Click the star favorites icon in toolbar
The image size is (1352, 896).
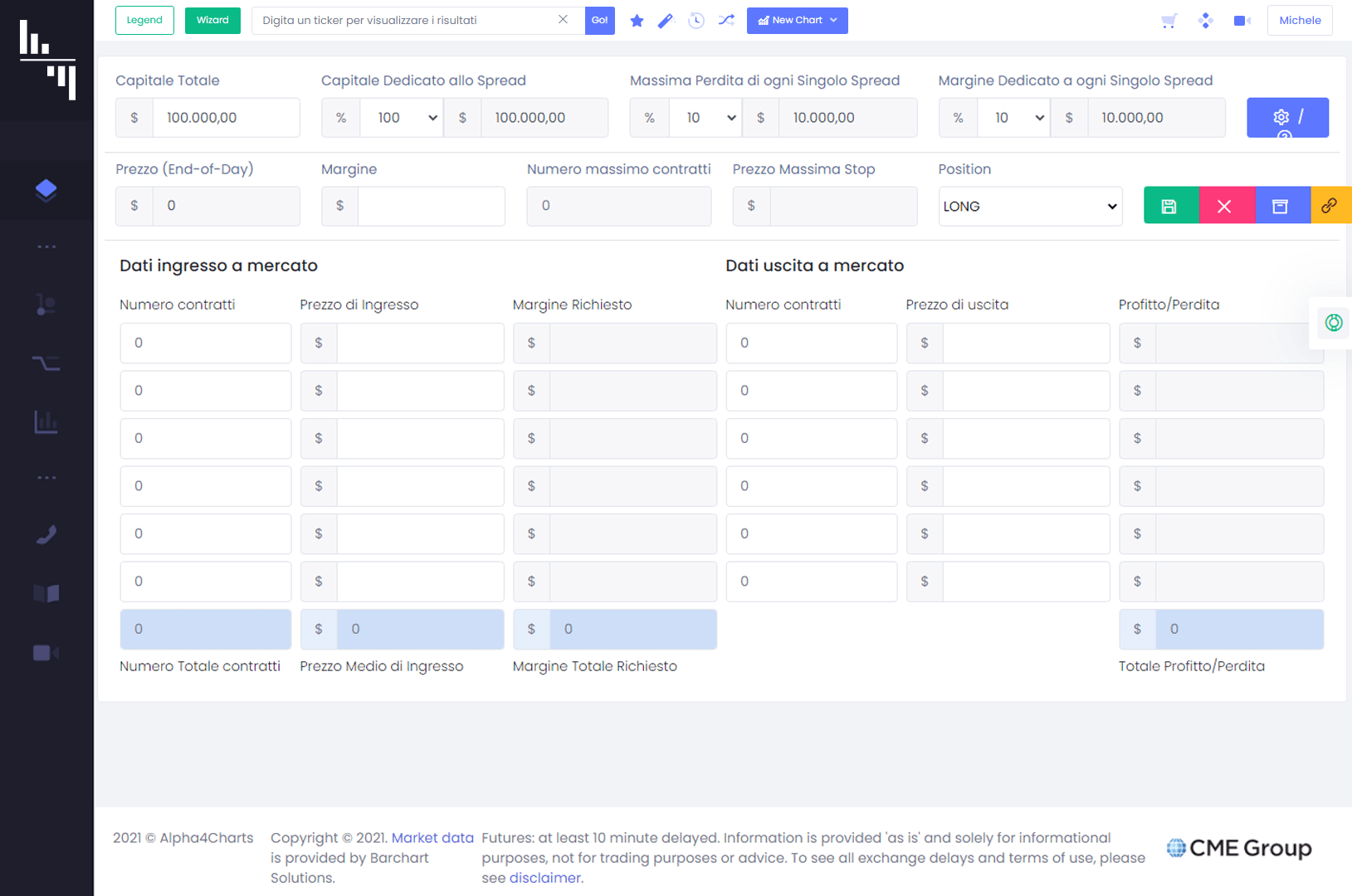point(637,21)
